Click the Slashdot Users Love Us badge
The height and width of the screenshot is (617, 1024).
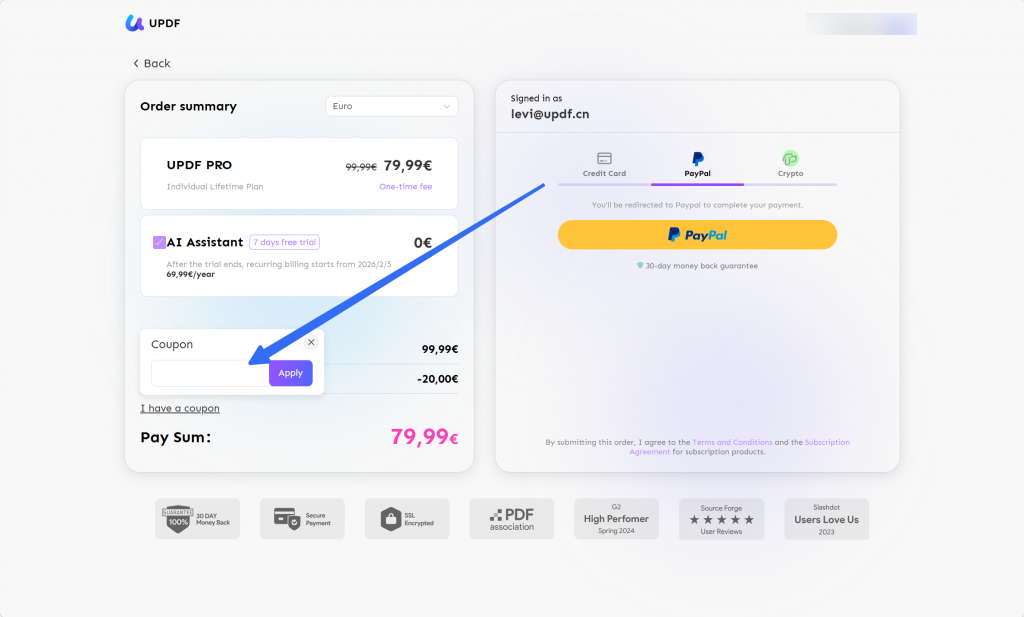[827, 519]
